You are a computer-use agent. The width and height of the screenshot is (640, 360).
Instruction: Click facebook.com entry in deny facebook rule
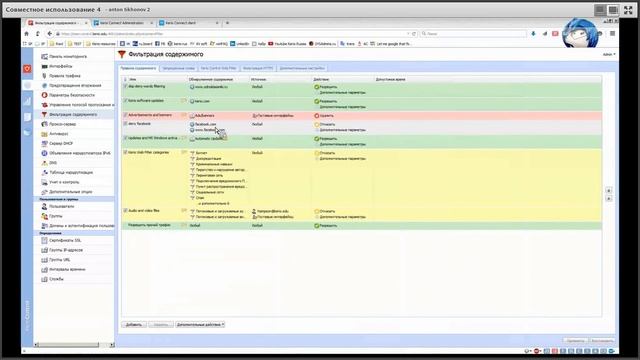pos(205,124)
